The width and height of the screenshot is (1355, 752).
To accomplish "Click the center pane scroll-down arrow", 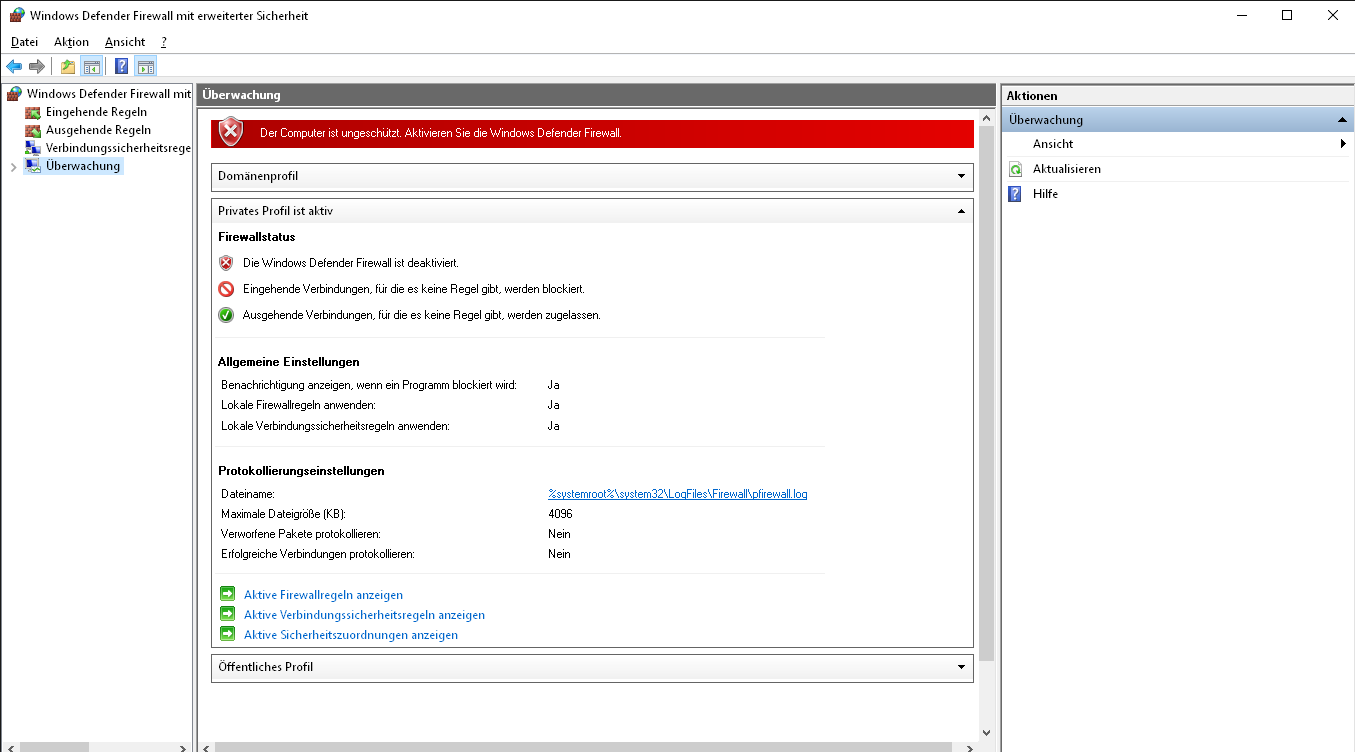I will tap(987, 732).
